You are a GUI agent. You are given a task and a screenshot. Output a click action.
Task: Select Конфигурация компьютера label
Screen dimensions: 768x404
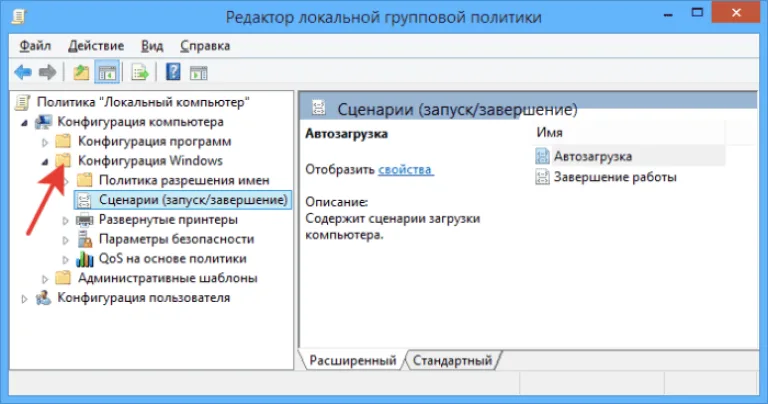141,121
